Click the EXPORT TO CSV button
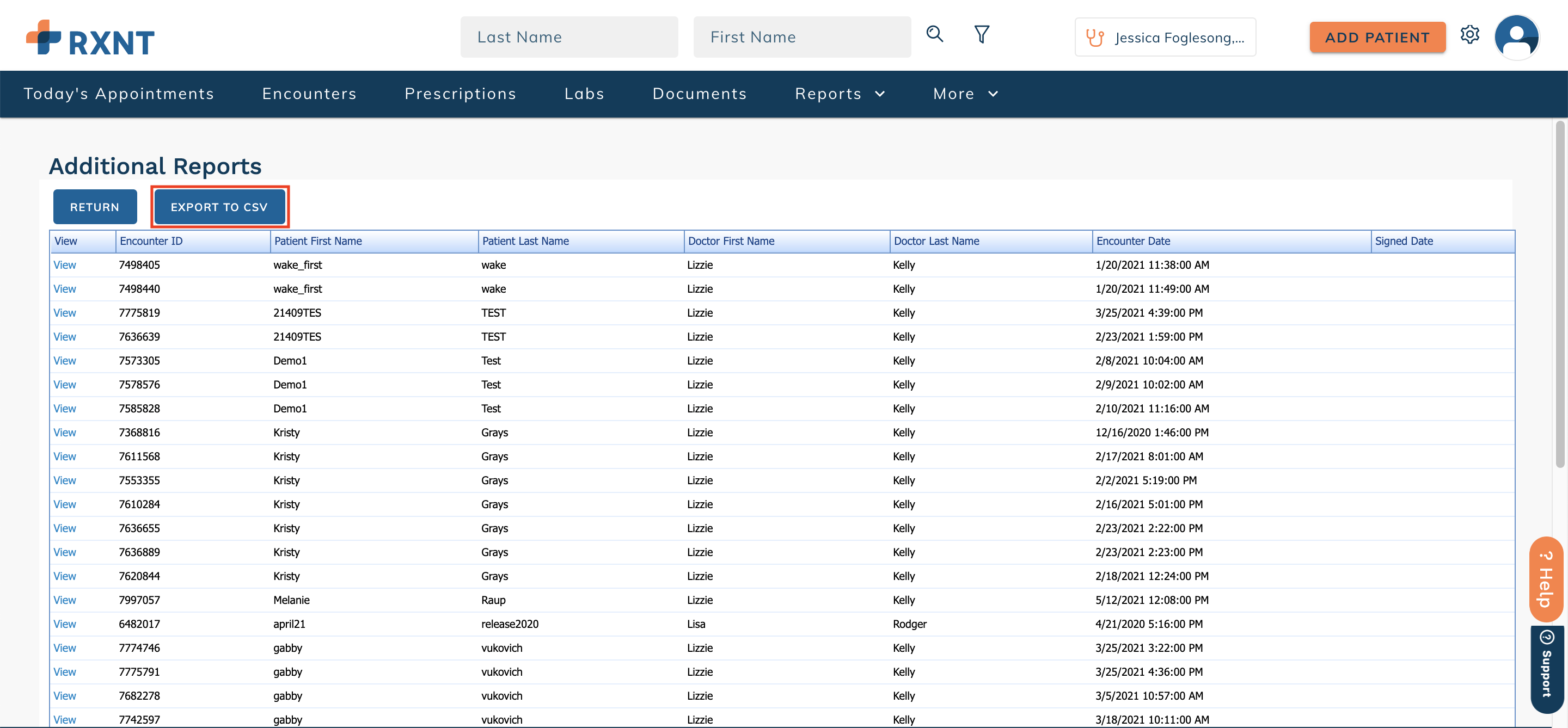Image resolution: width=1568 pixels, height=728 pixels. point(220,207)
